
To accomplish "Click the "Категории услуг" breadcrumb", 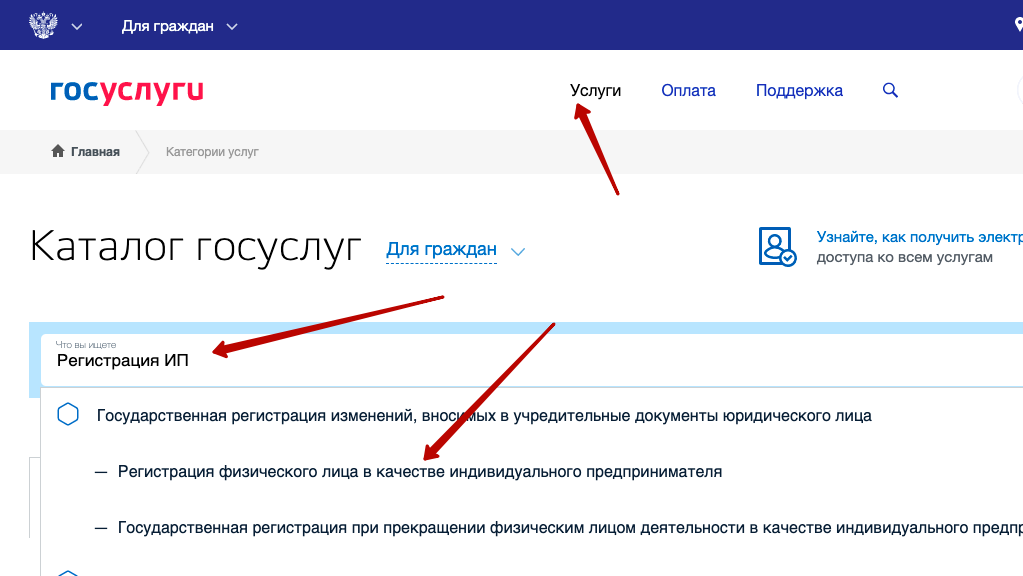I will (x=212, y=152).
